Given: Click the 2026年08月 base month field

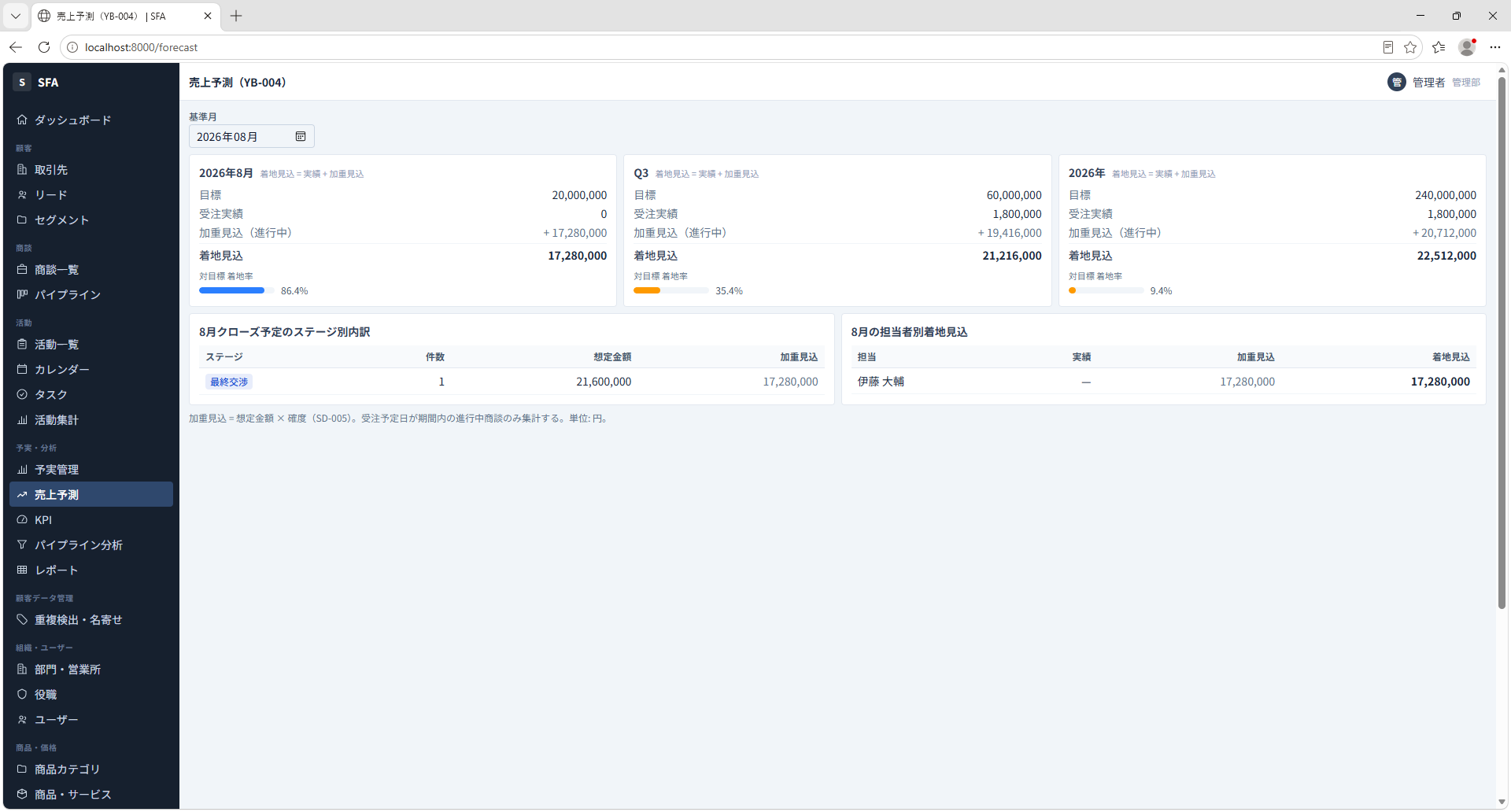Looking at the screenshot, I should point(251,136).
